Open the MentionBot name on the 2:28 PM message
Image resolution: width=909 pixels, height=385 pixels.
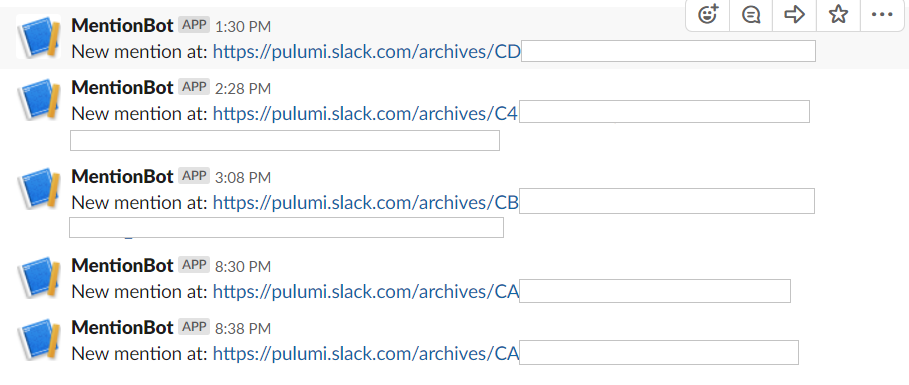click(122, 88)
